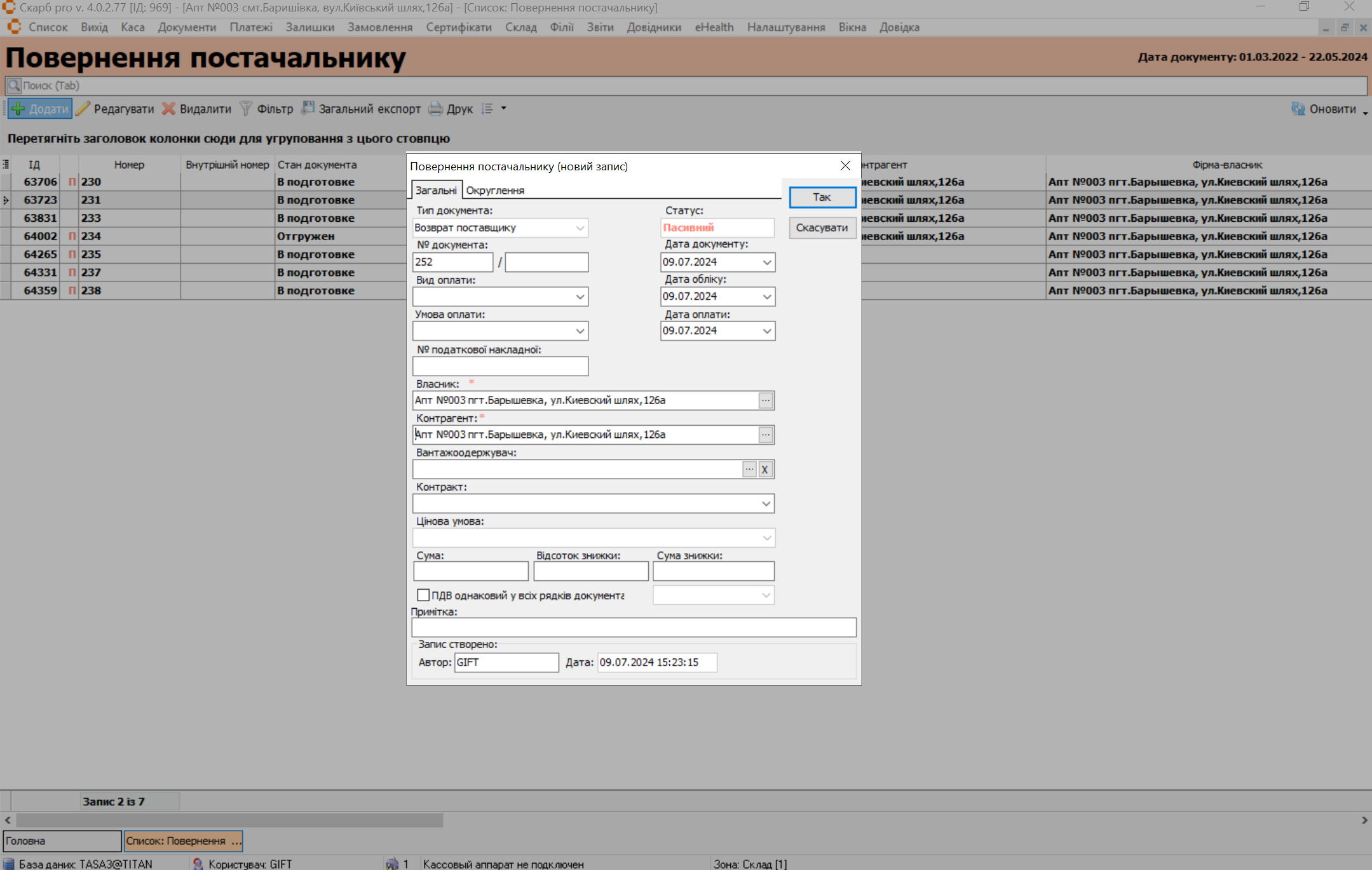Clear Вантажоодержувач with the X button
The width and height of the screenshot is (1372, 870).
[765, 470]
